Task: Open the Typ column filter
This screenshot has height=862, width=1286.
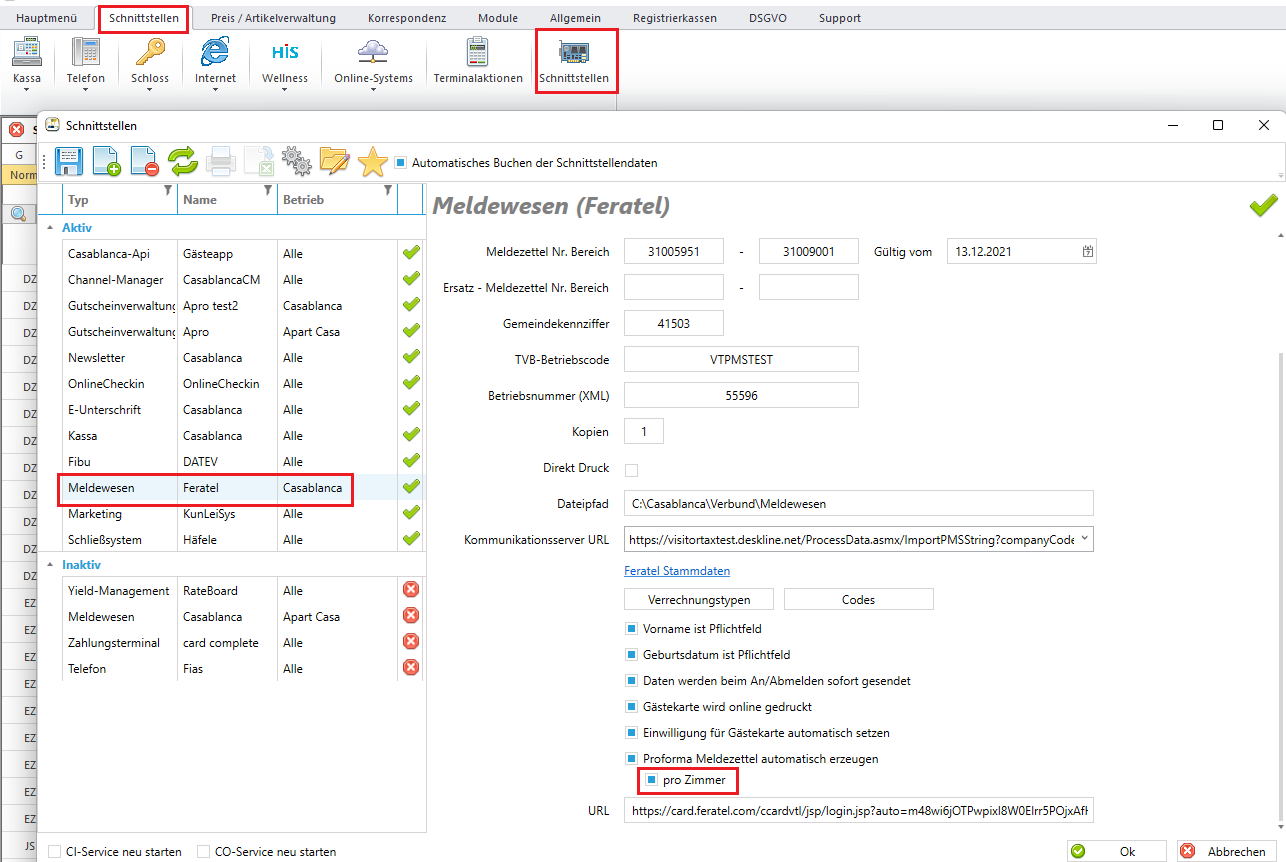Action: point(168,190)
